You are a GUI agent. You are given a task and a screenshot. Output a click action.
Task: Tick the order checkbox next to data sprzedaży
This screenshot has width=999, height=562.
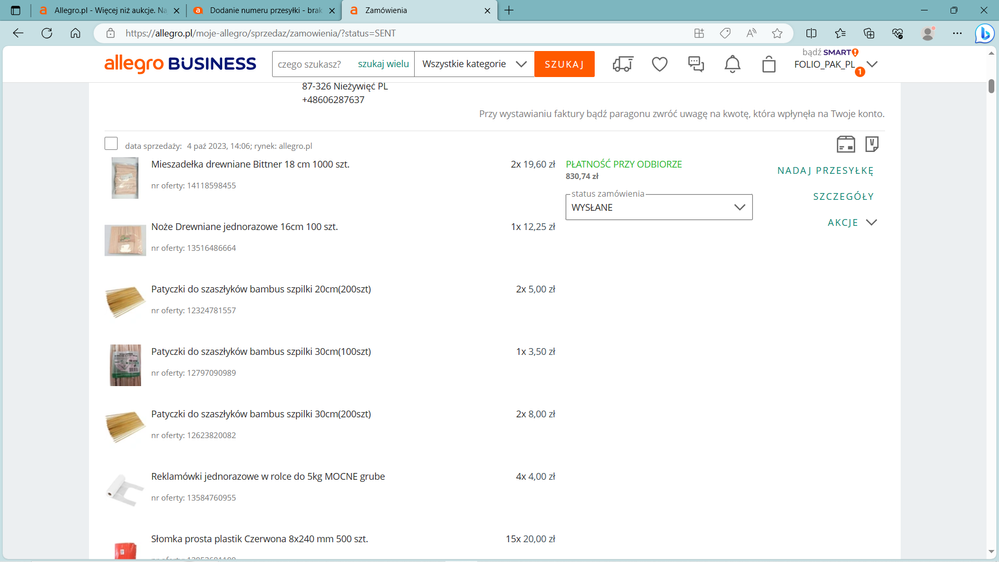click(111, 144)
